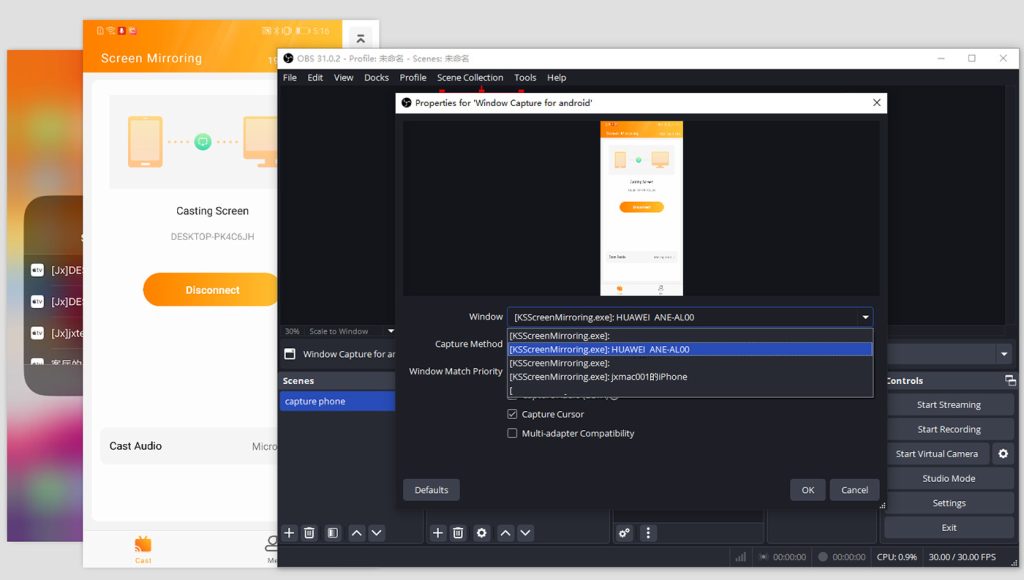The width and height of the screenshot is (1024, 580).
Task: Move scene down with the arrow icon
Action: coord(377,533)
